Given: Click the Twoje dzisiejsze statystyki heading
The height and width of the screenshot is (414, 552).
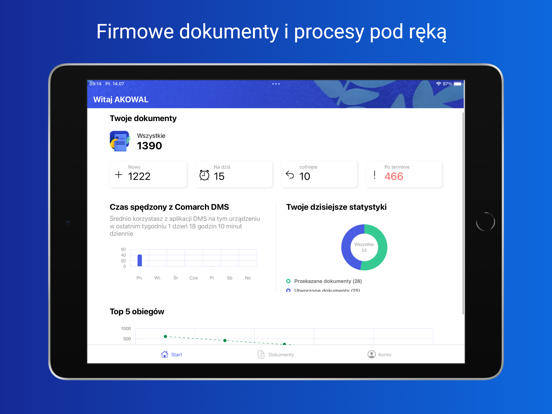Looking at the screenshot, I should [336, 207].
